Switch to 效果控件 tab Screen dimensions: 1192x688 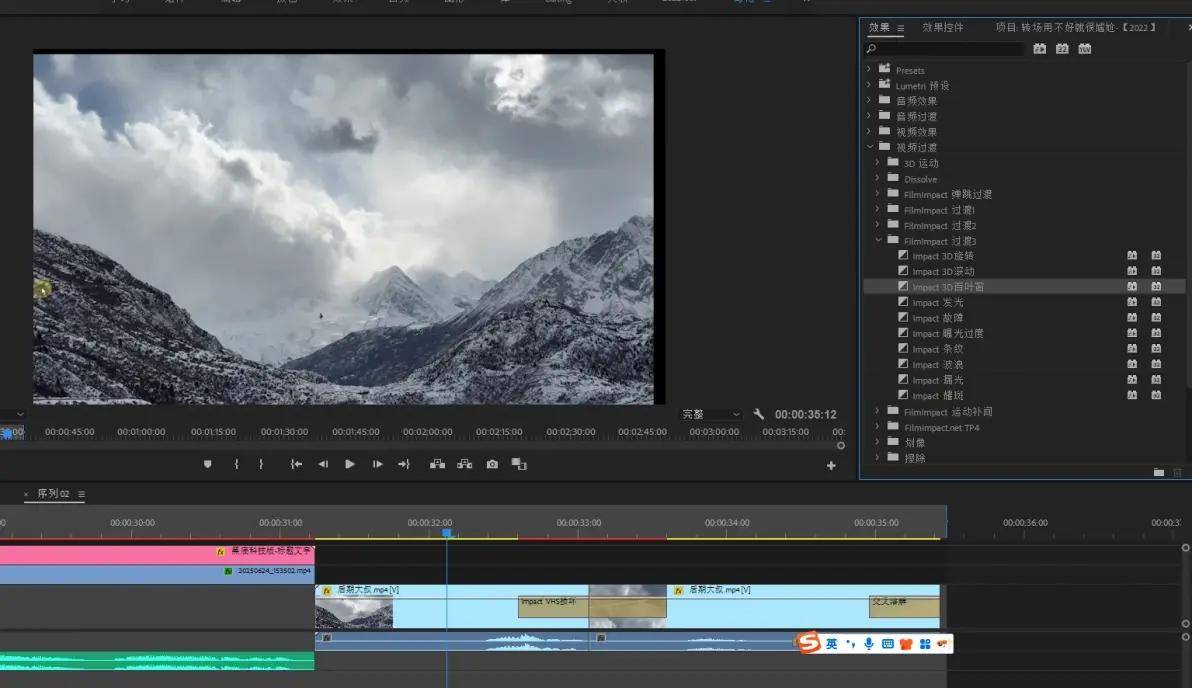coord(943,27)
